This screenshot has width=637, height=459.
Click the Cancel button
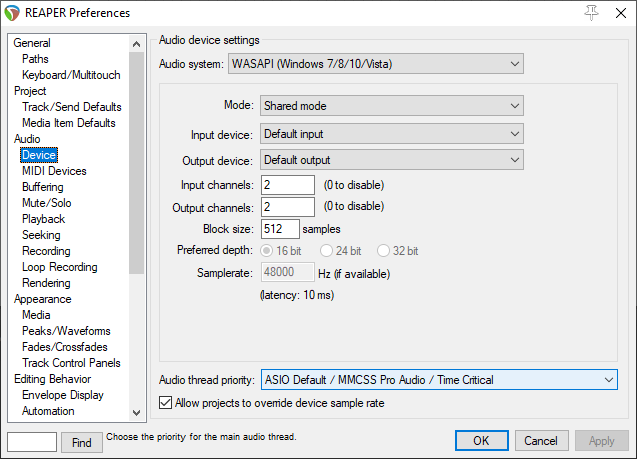coord(541,441)
